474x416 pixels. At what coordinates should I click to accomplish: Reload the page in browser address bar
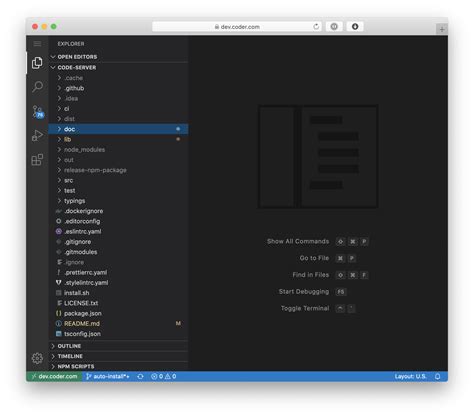(316, 27)
